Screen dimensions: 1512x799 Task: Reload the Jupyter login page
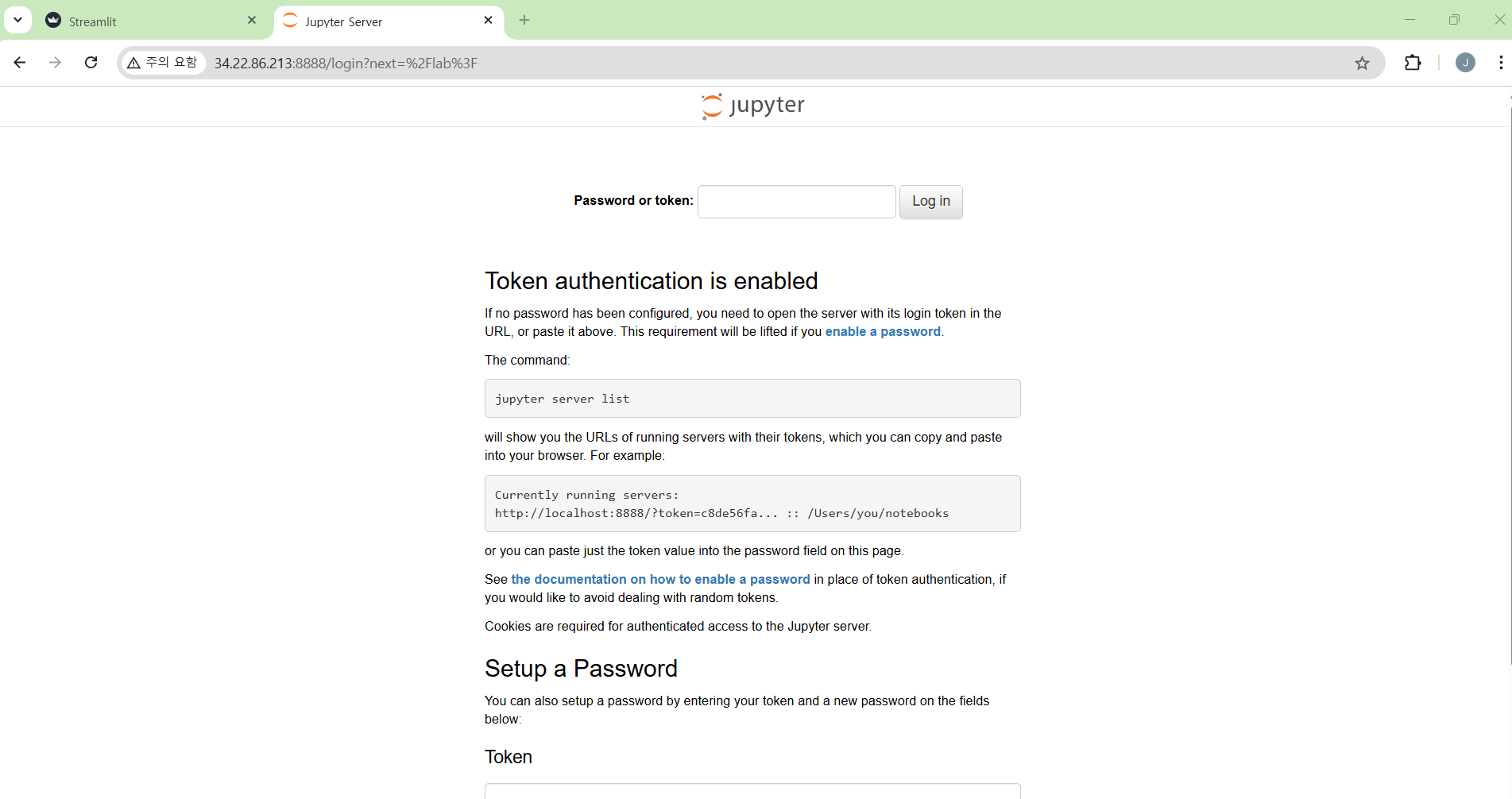pyautogui.click(x=91, y=63)
